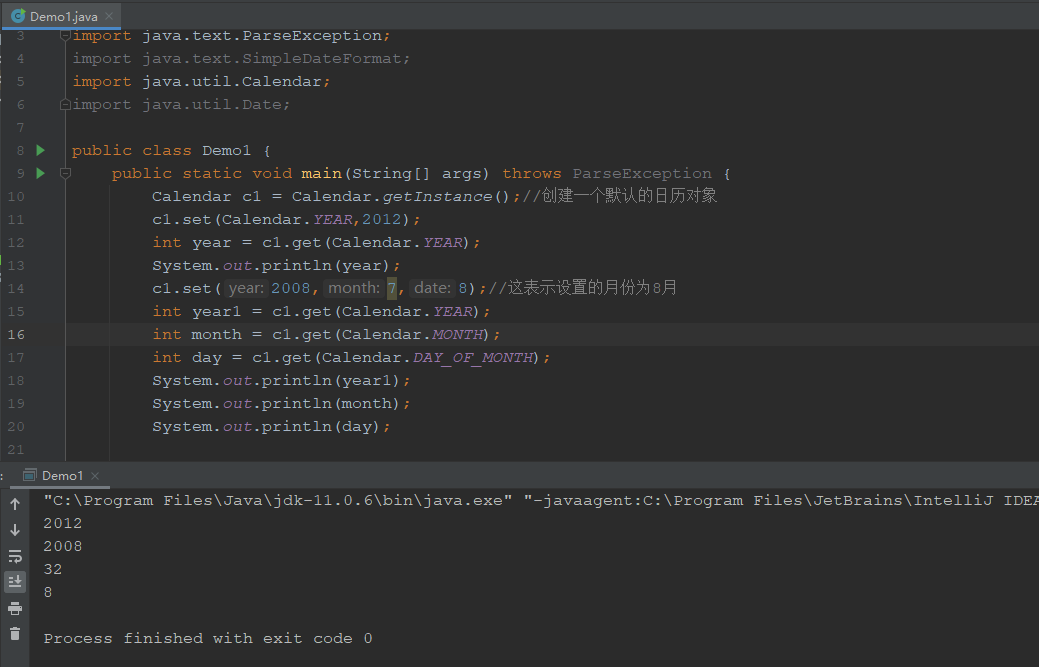Close the Demo1 console tab
The height and width of the screenshot is (667, 1039).
click(x=95, y=475)
